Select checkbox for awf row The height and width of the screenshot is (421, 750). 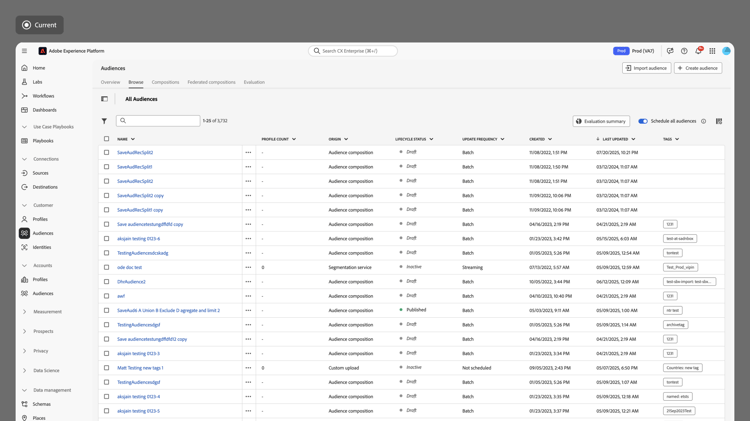point(106,296)
